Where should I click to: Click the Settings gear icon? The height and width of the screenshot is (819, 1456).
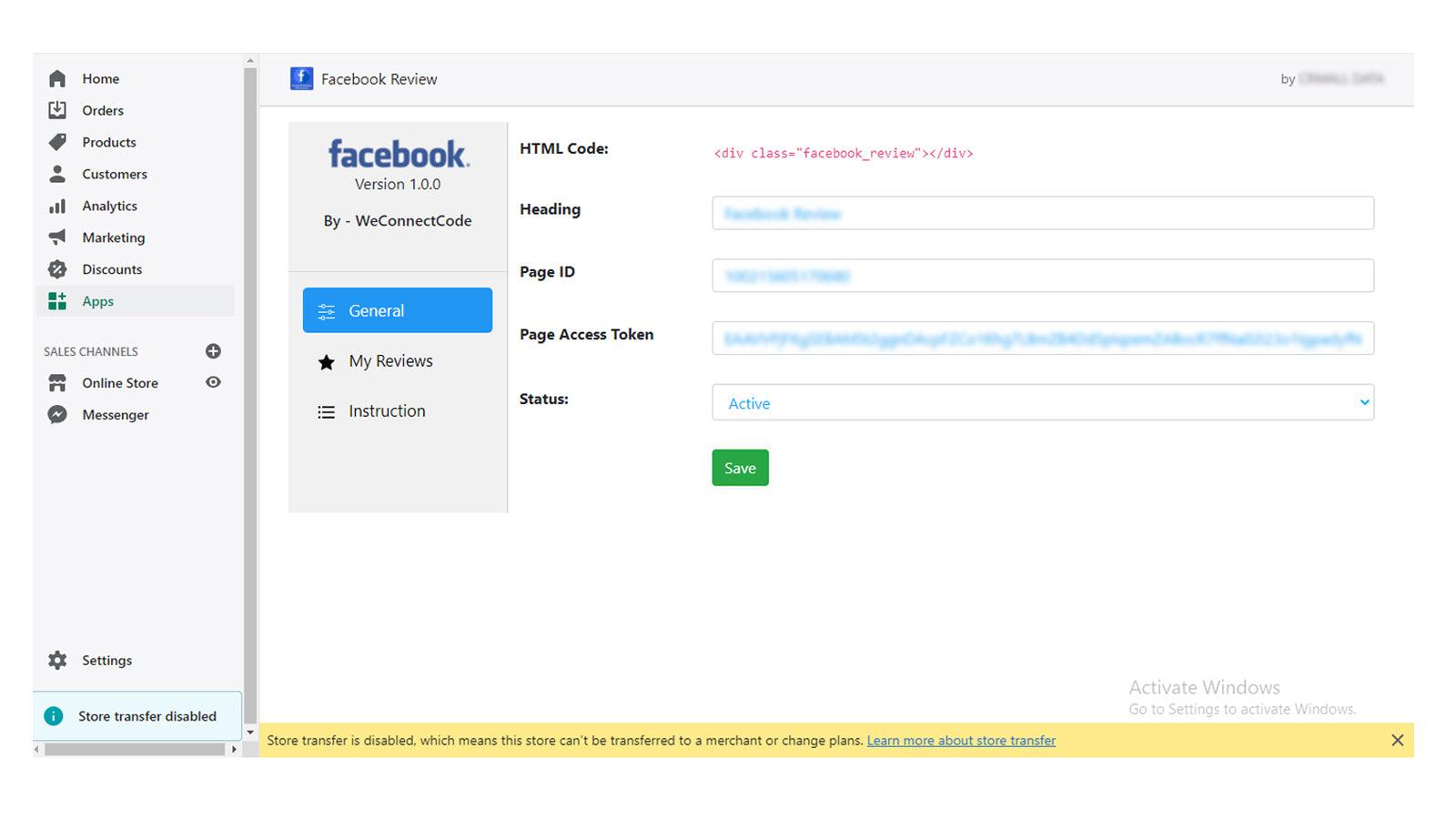(57, 661)
